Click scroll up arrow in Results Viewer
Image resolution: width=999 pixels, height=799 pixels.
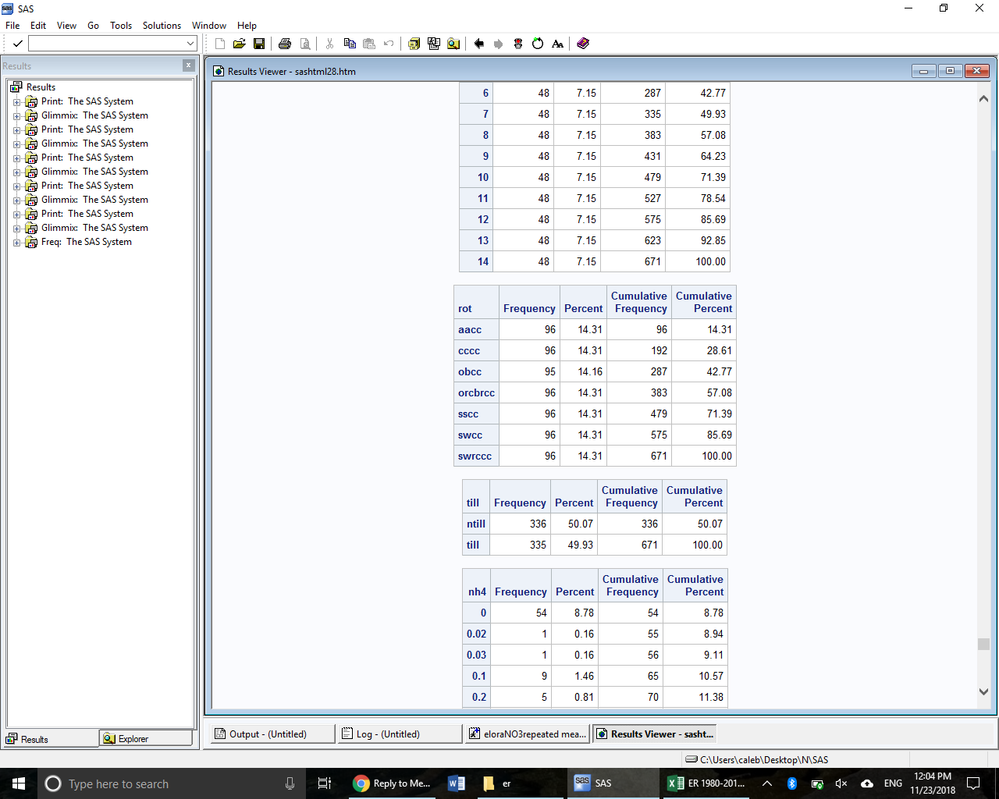point(983,99)
